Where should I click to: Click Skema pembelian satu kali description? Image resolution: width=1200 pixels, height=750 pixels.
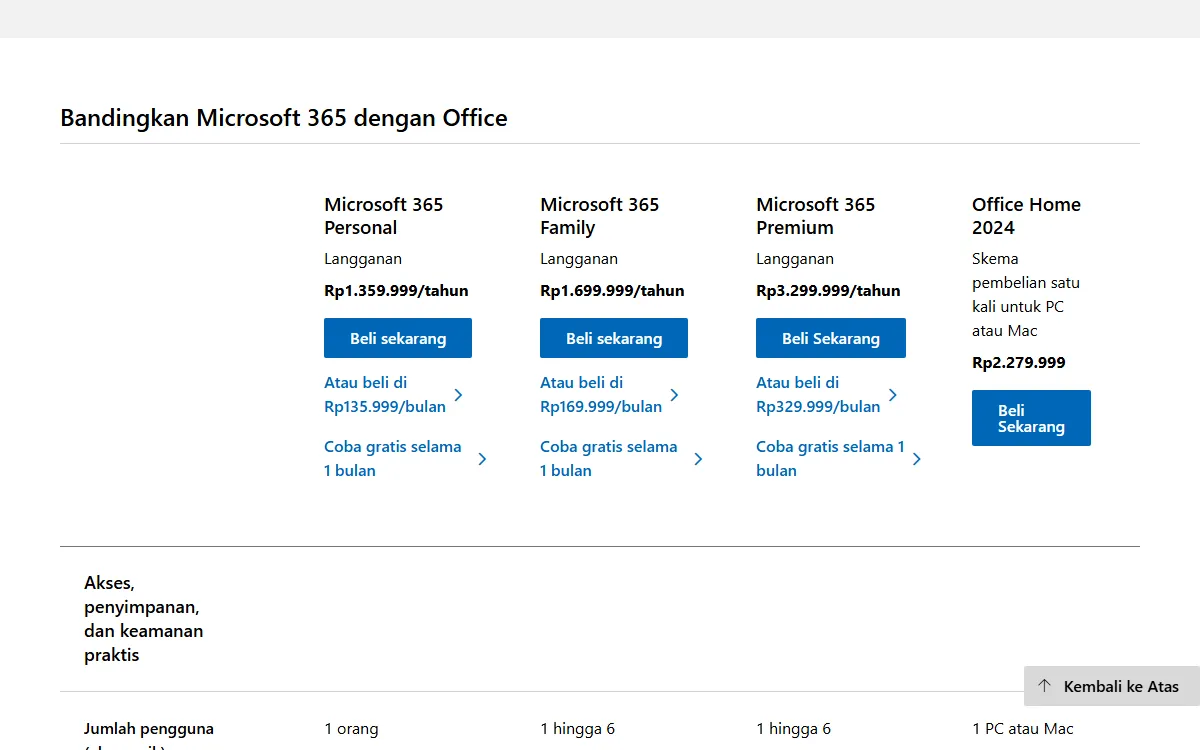1026,294
